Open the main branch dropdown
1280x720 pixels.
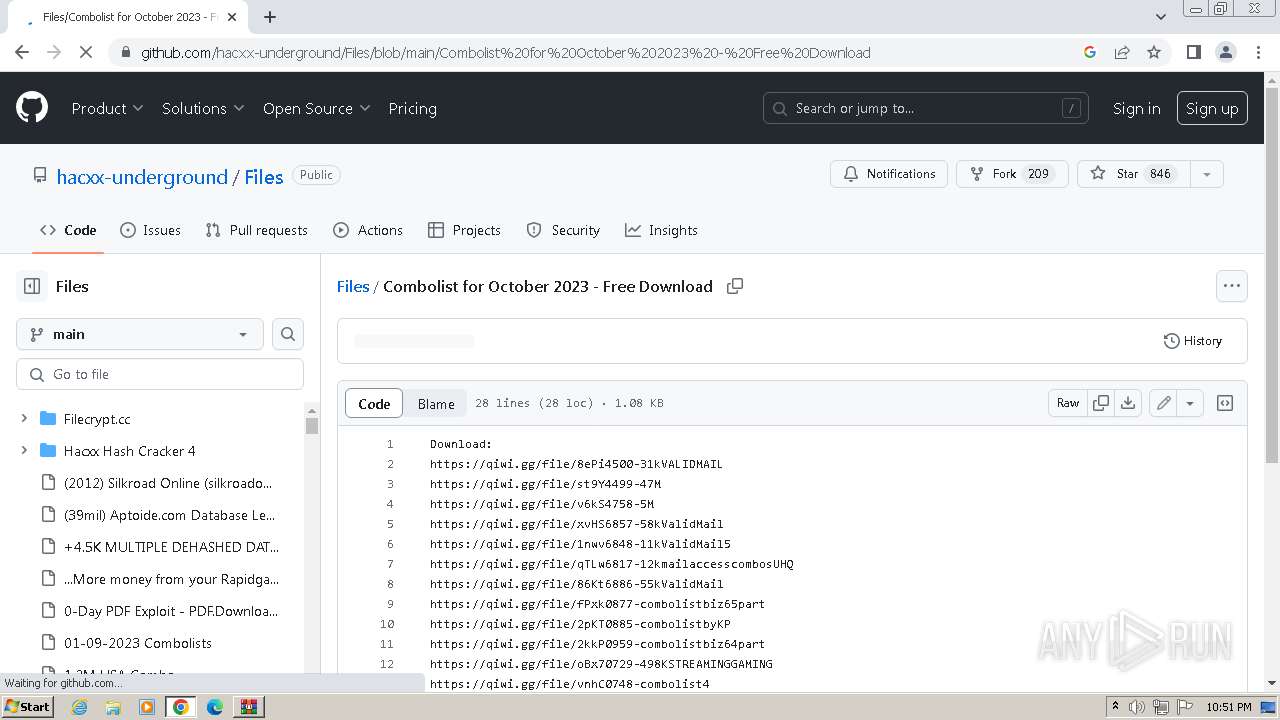pyautogui.click(x=140, y=334)
